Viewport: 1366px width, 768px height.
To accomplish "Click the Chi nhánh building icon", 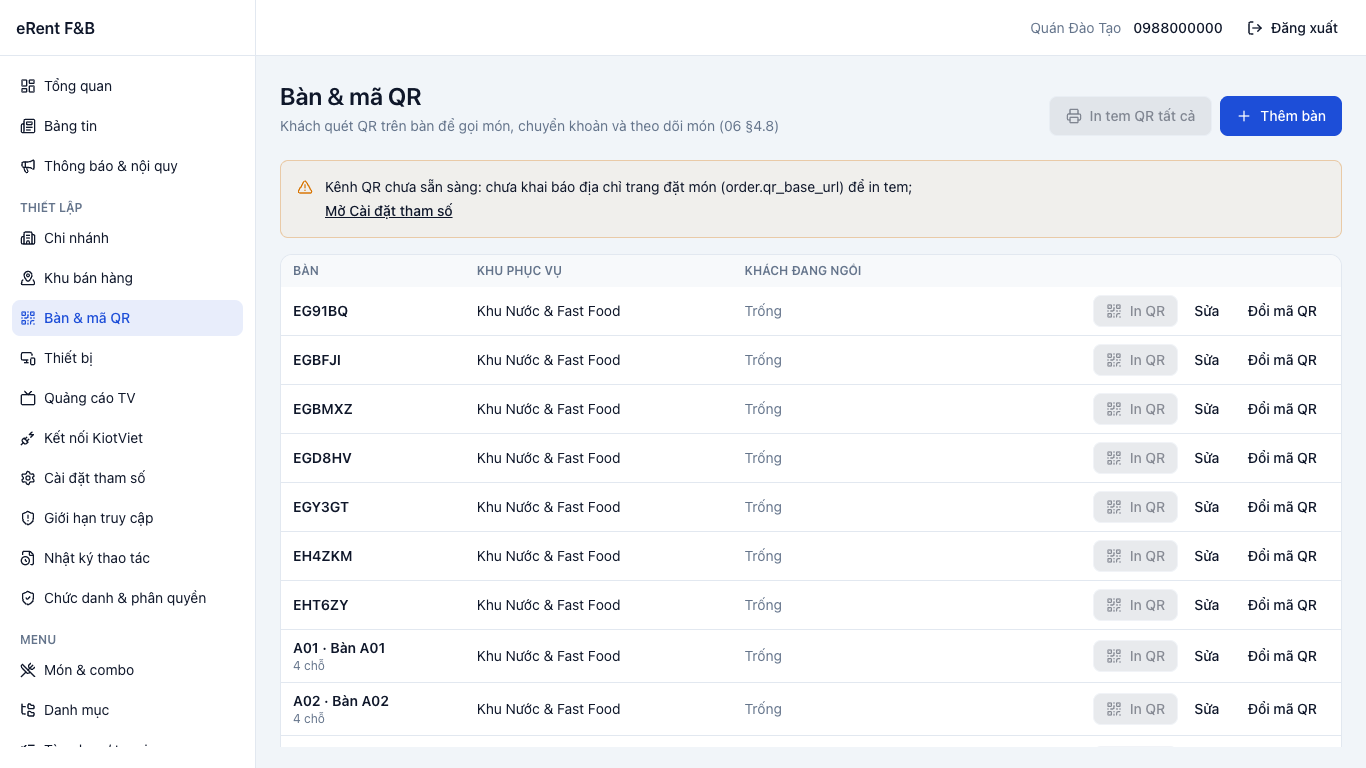I will pos(28,238).
